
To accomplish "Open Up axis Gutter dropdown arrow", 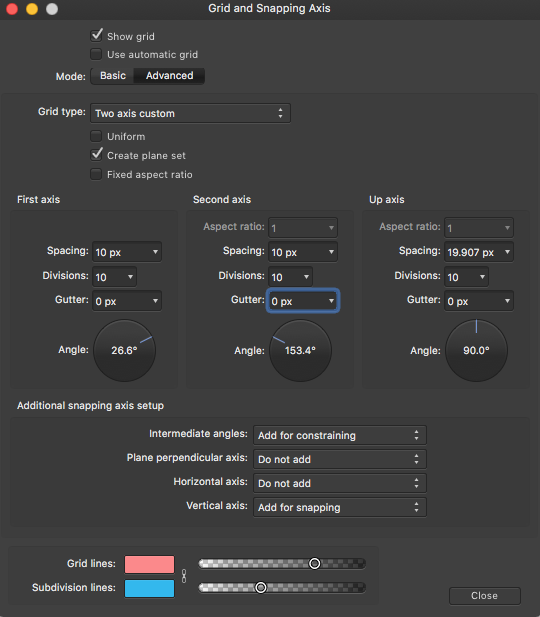I will pyautogui.click(x=507, y=301).
